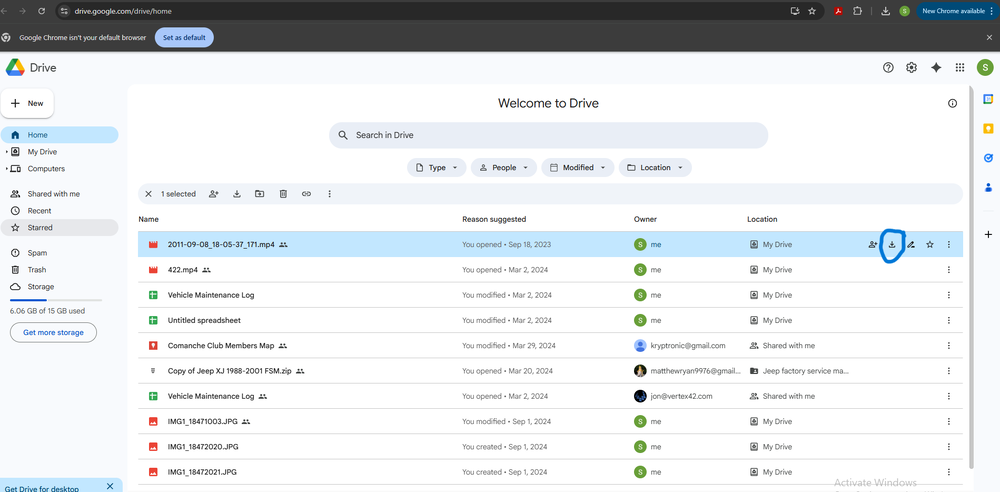The width and height of the screenshot is (1000, 492).
Task: Click the copy link icon in the selection toolbar
Action: pyautogui.click(x=306, y=194)
